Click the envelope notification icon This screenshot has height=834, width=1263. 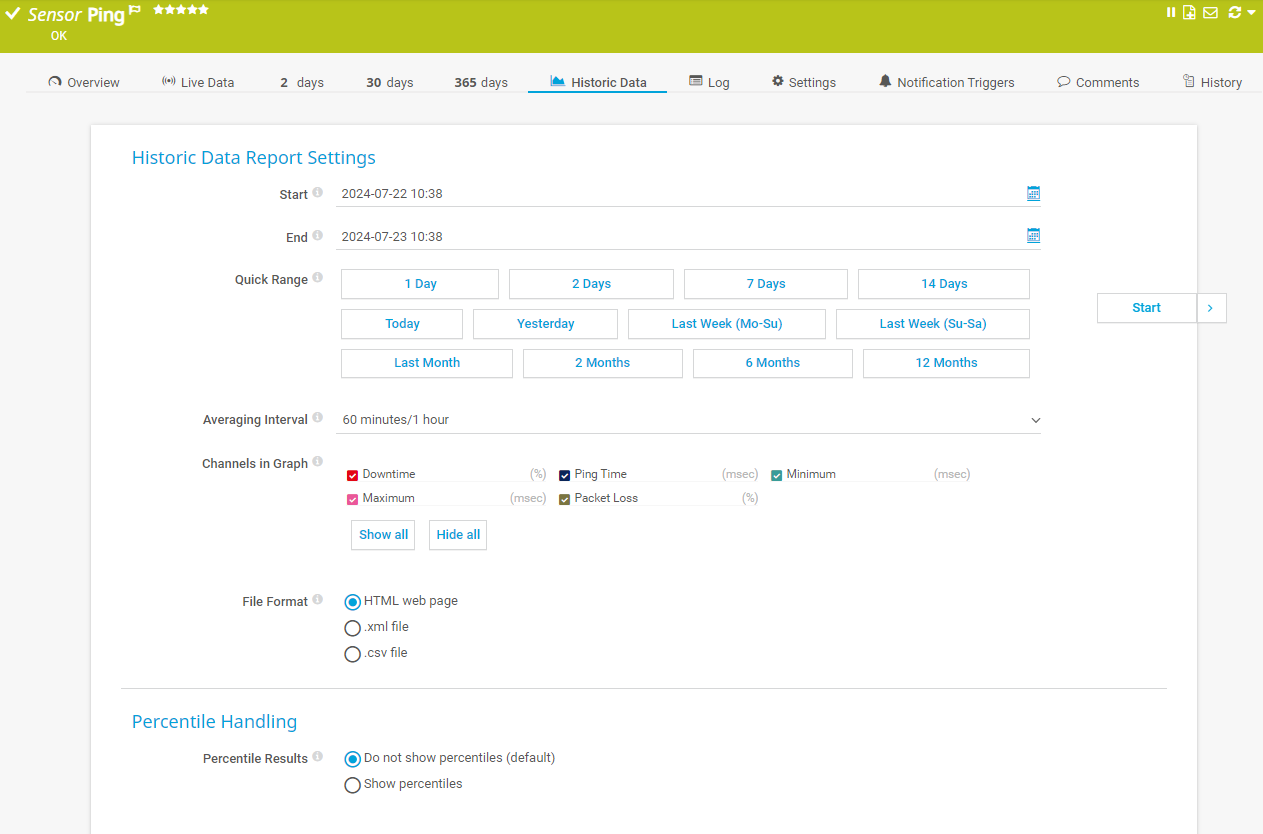1210,12
